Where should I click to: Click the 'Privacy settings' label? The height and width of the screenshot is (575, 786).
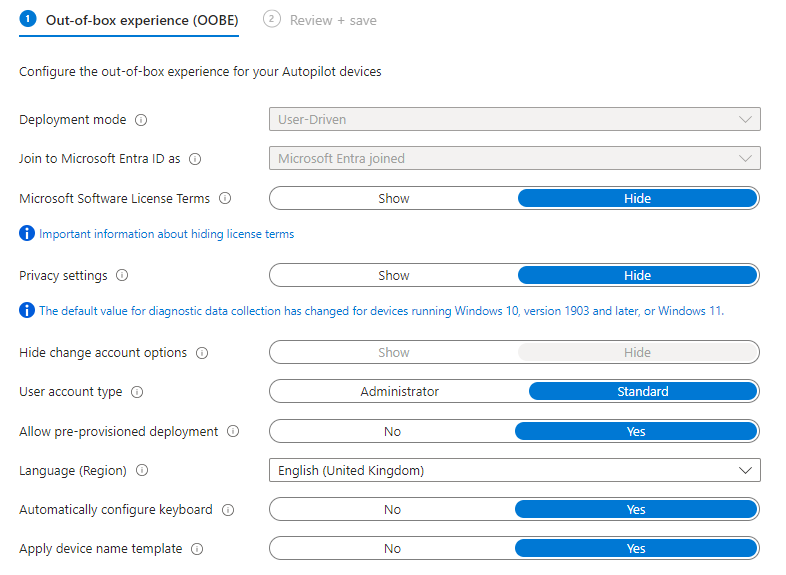pyautogui.click(x=63, y=276)
